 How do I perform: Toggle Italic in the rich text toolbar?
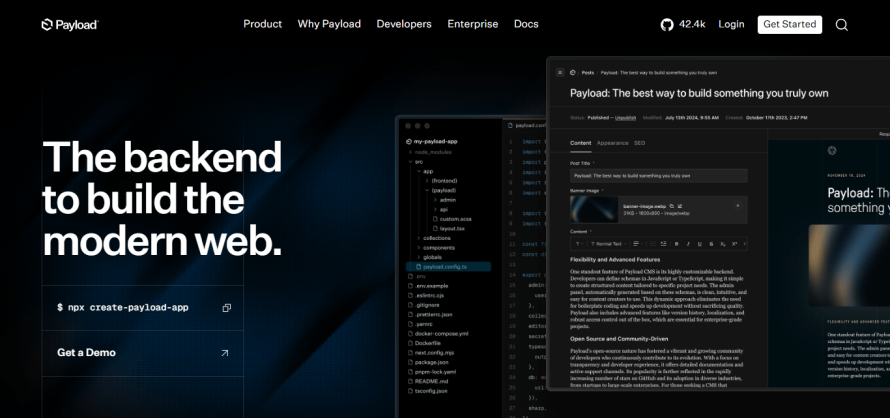click(x=688, y=244)
